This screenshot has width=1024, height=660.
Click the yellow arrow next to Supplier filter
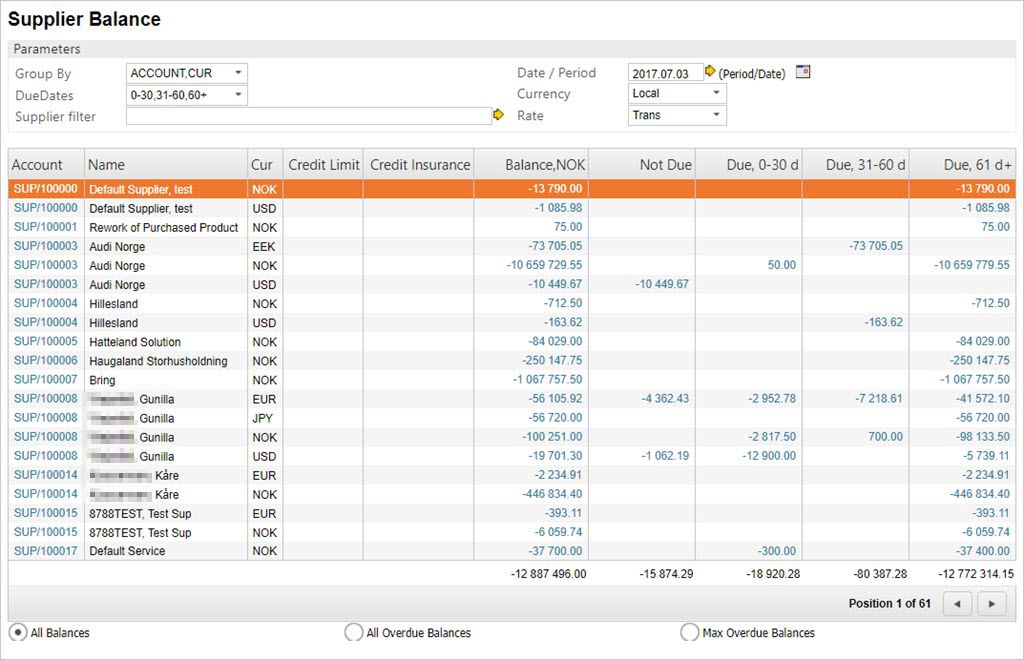click(x=498, y=116)
